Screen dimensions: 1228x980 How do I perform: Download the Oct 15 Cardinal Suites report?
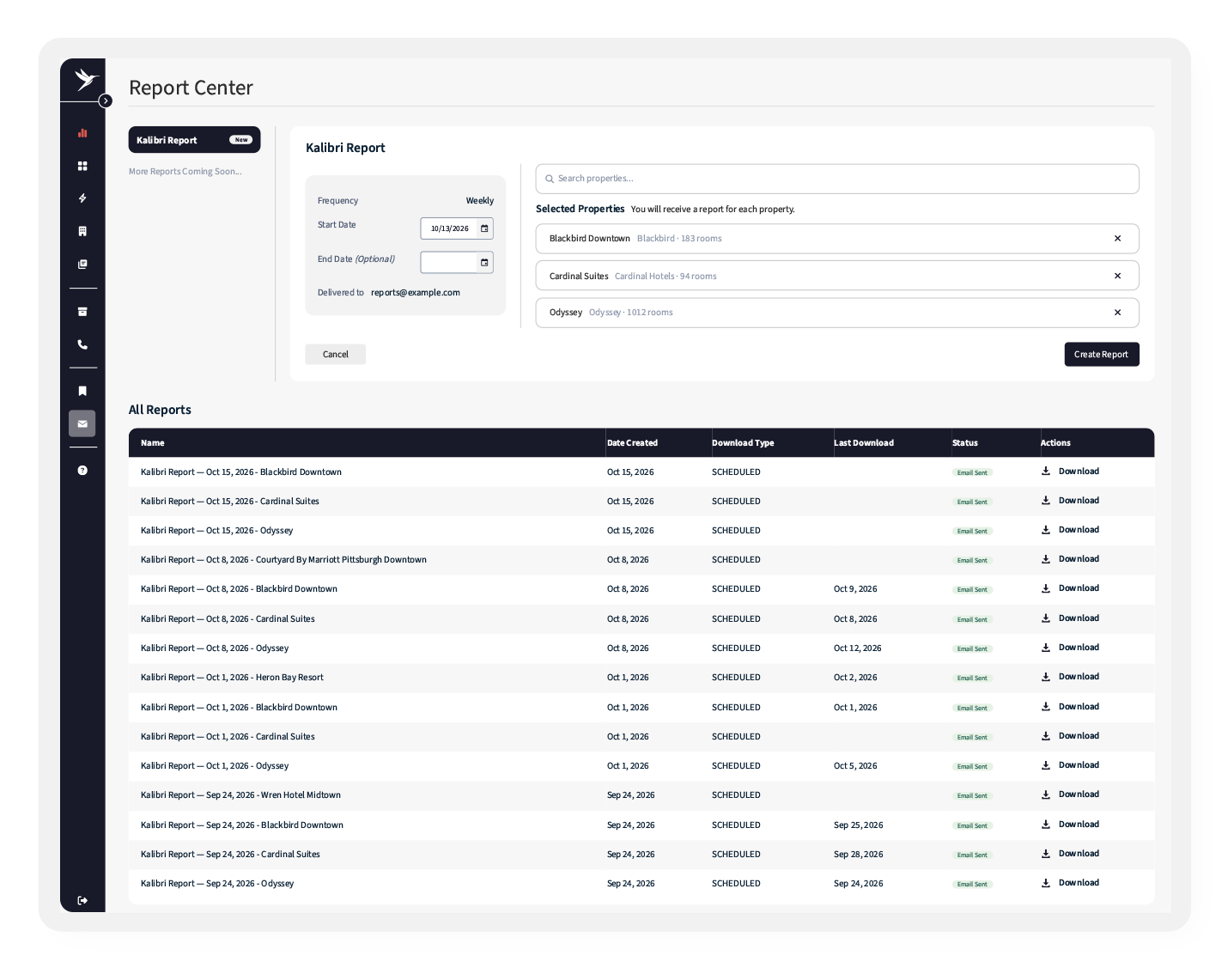[x=1070, y=501]
